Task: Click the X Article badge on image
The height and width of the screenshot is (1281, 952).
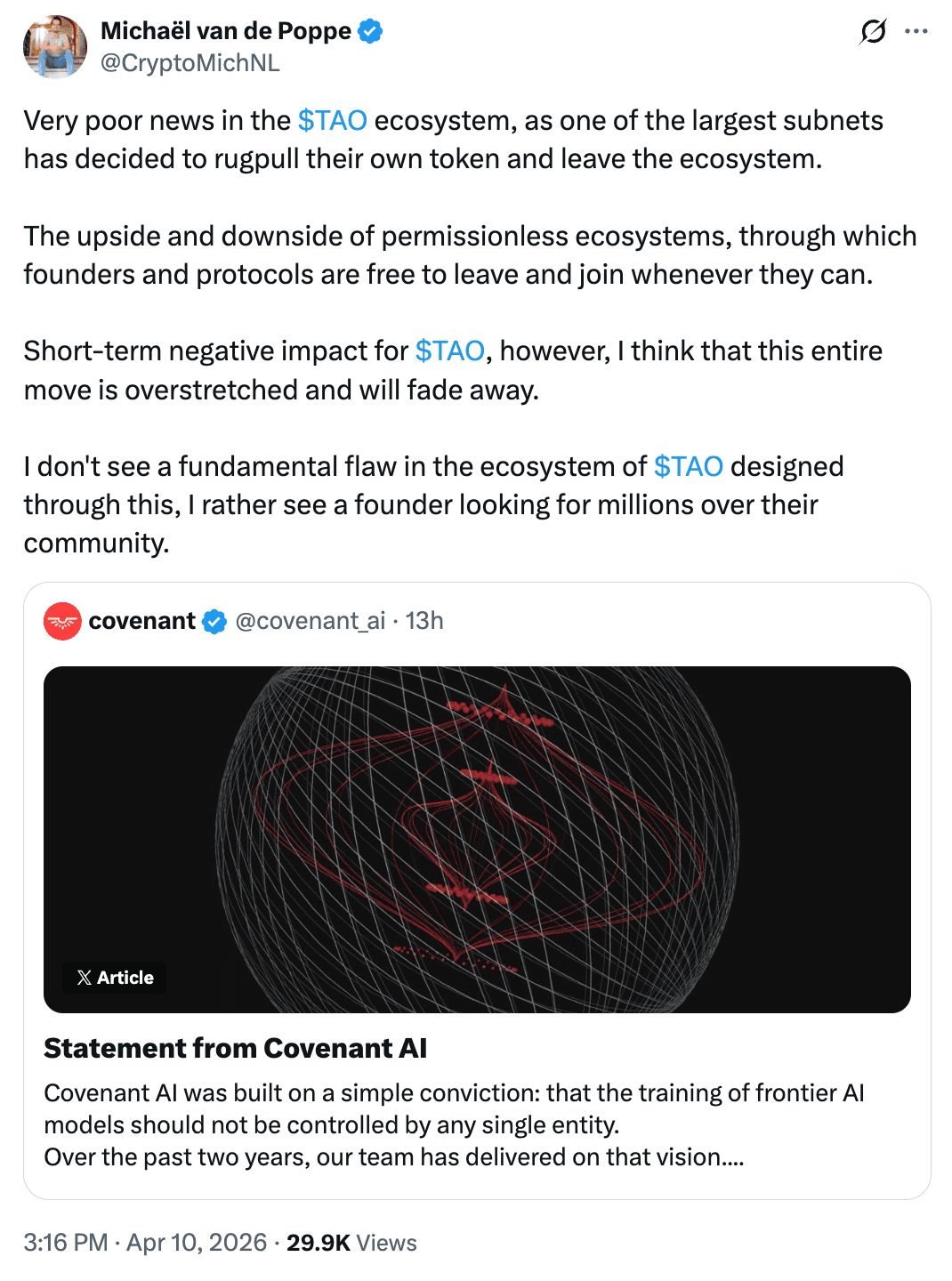Action: coord(115,978)
